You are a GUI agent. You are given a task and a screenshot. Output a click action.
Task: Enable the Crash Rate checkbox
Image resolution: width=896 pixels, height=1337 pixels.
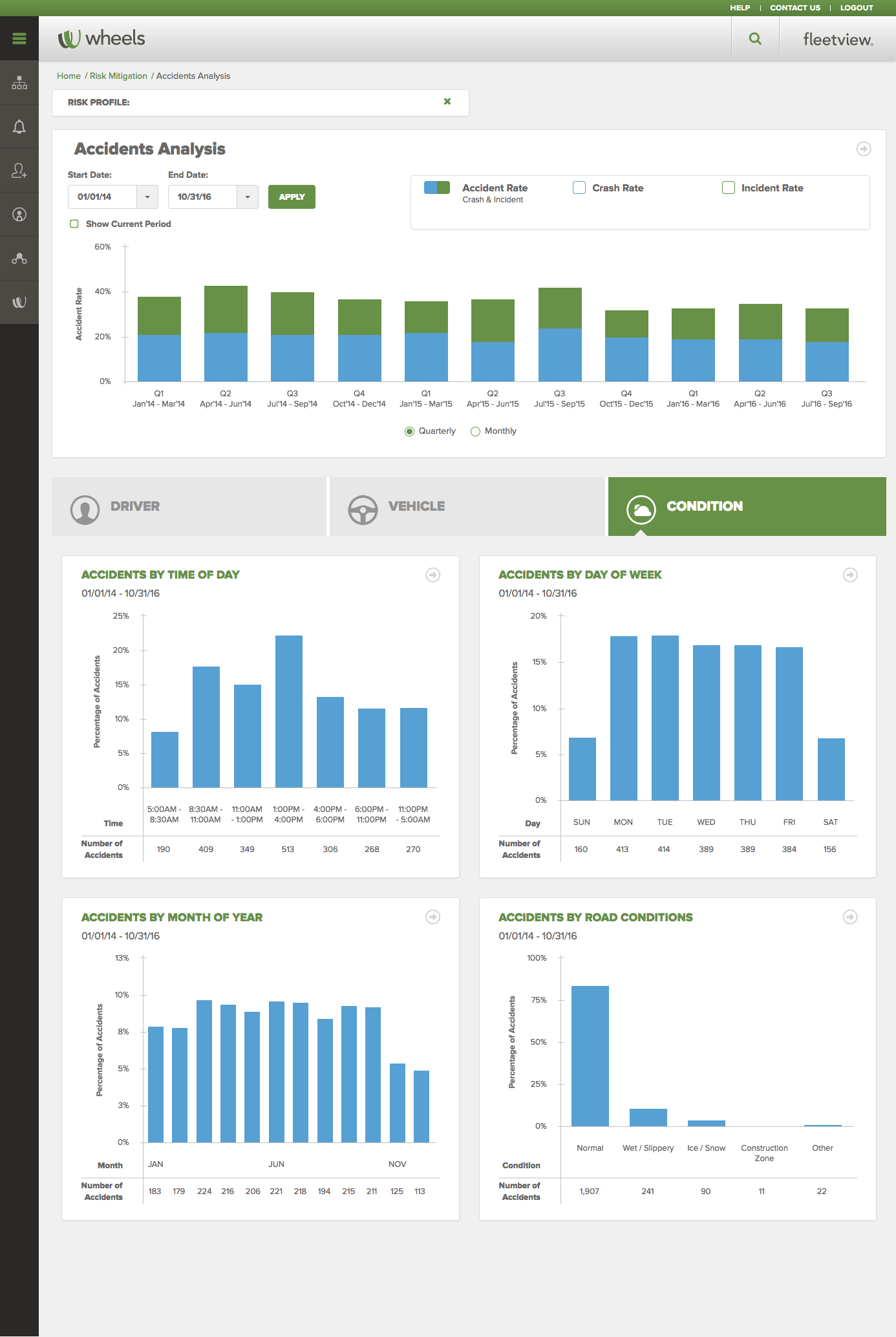click(x=579, y=187)
